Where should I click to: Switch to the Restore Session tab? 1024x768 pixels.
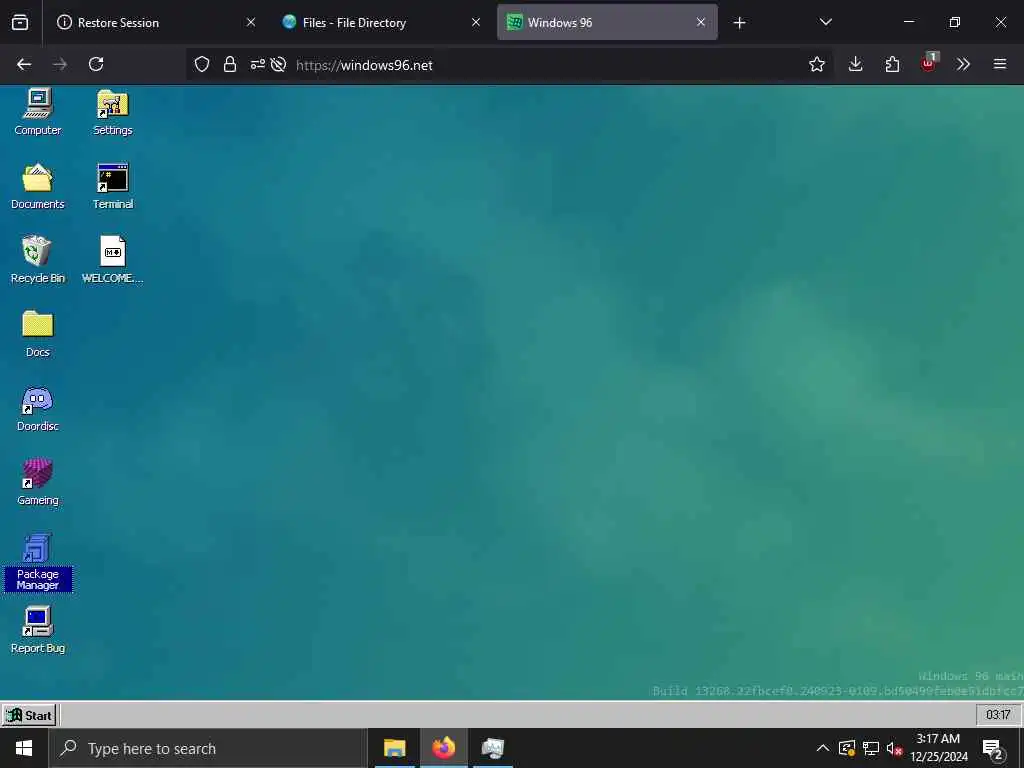pyautogui.click(x=155, y=22)
